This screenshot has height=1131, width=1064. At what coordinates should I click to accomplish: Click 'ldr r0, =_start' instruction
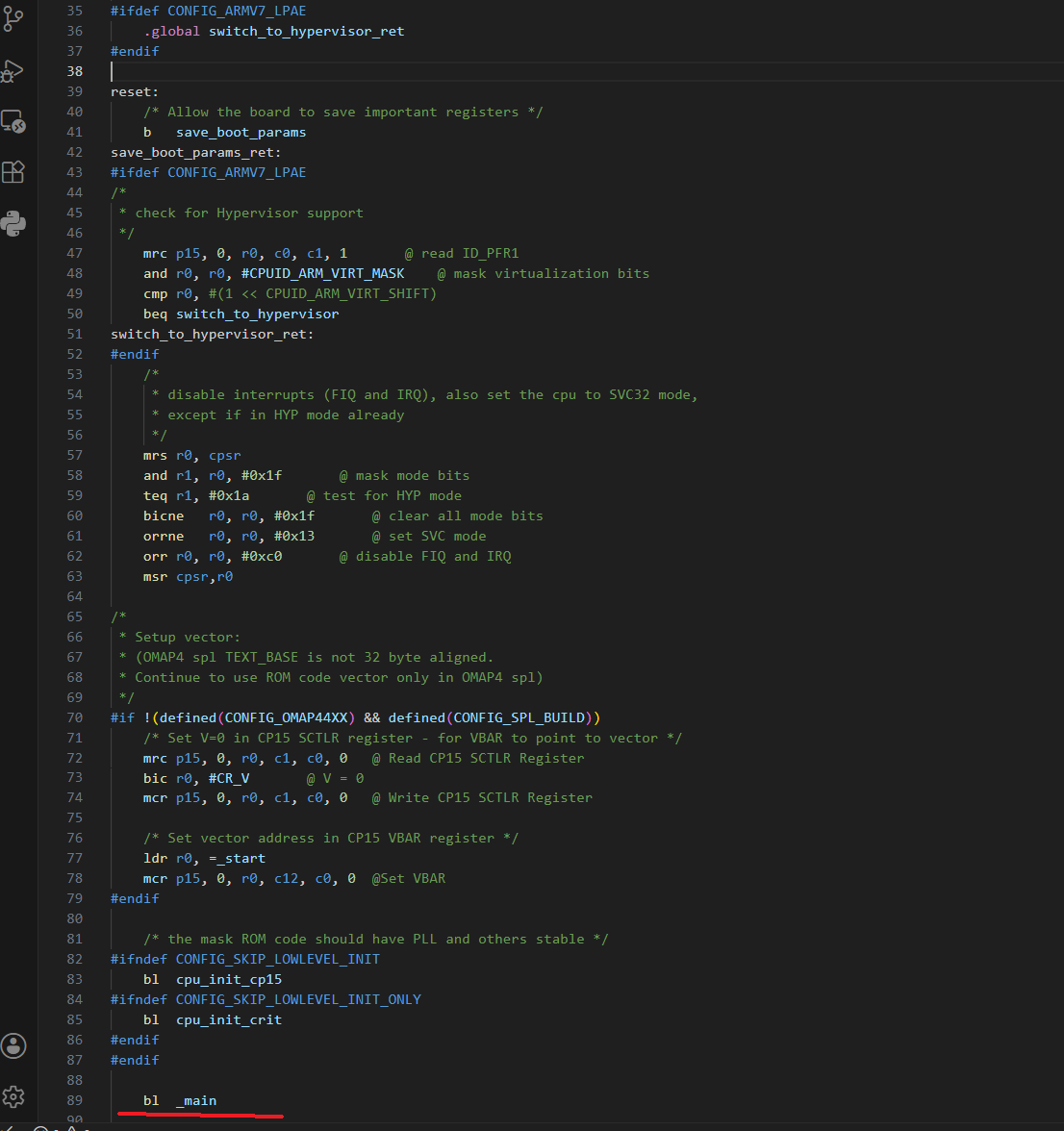point(204,858)
